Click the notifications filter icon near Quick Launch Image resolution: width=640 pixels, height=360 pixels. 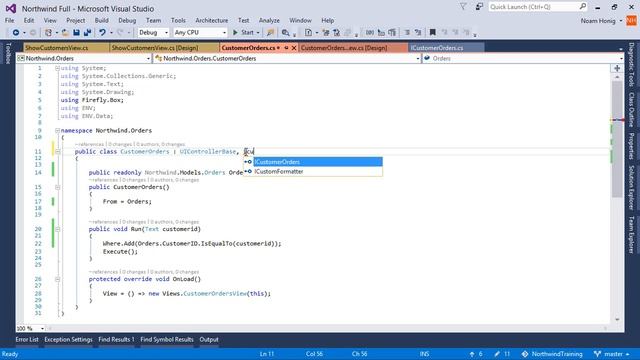click(x=463, y=7)
